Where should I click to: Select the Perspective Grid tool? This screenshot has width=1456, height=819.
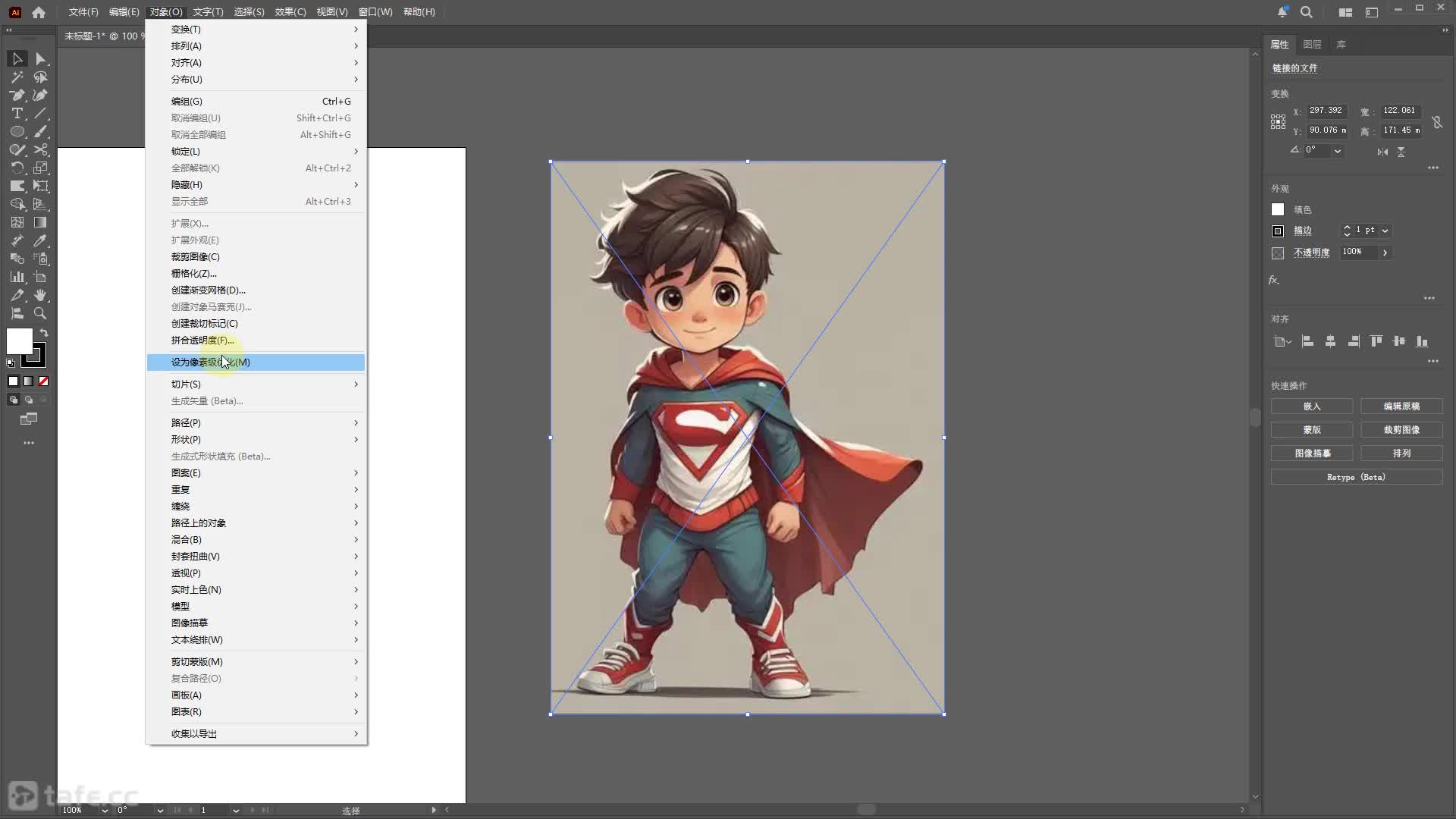[41, 205]
